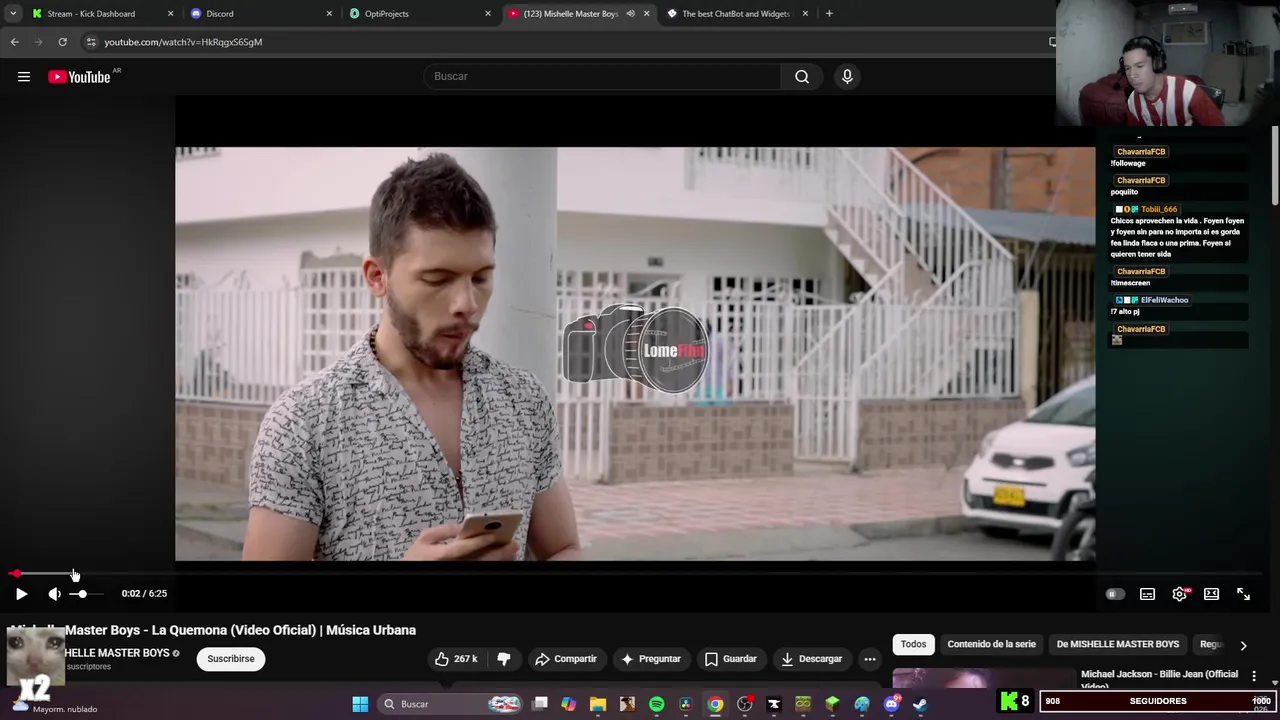This screenshot has width=1280, height=720.
Task: Close the Discord tab
Action: pos(329,14)
